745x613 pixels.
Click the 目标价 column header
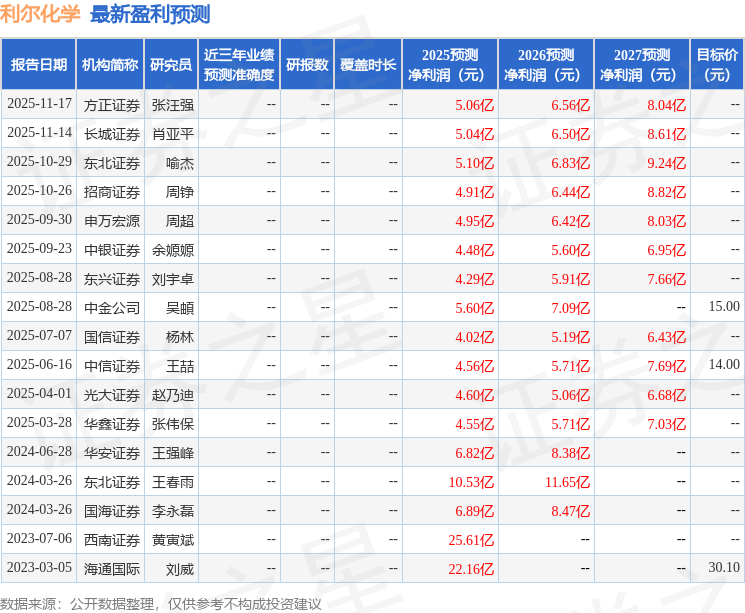pos(716,65)
